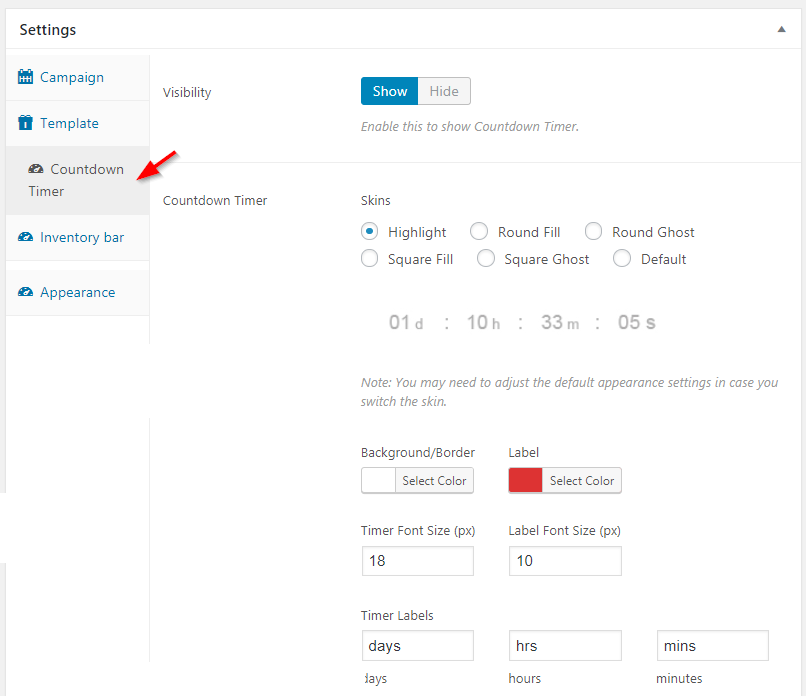Choose the Square Ghost skin
This screenshot has height=696, width=806.
pyautogui.click(x=486, y=258)
